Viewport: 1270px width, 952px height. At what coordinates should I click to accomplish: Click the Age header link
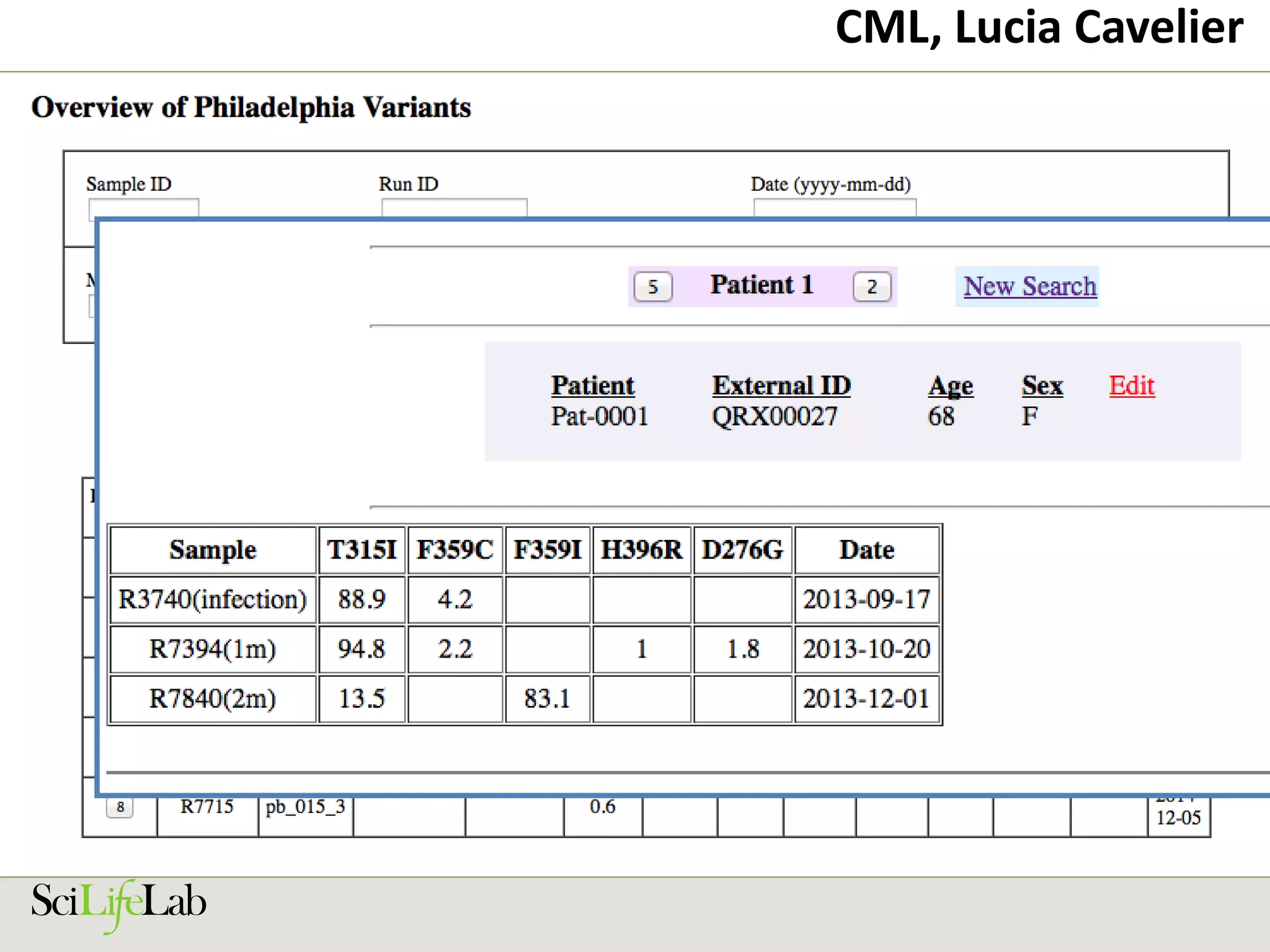(x=951, y=387)
